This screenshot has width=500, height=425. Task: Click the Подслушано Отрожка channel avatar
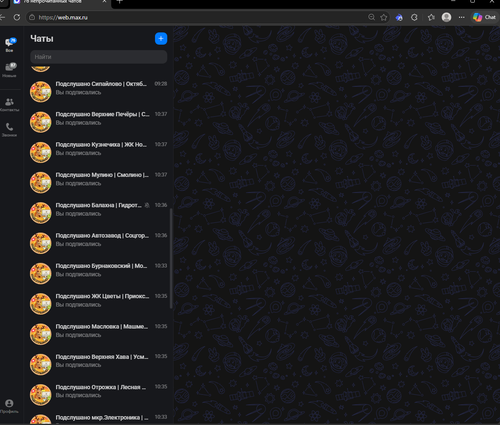(x=41, y=394)
